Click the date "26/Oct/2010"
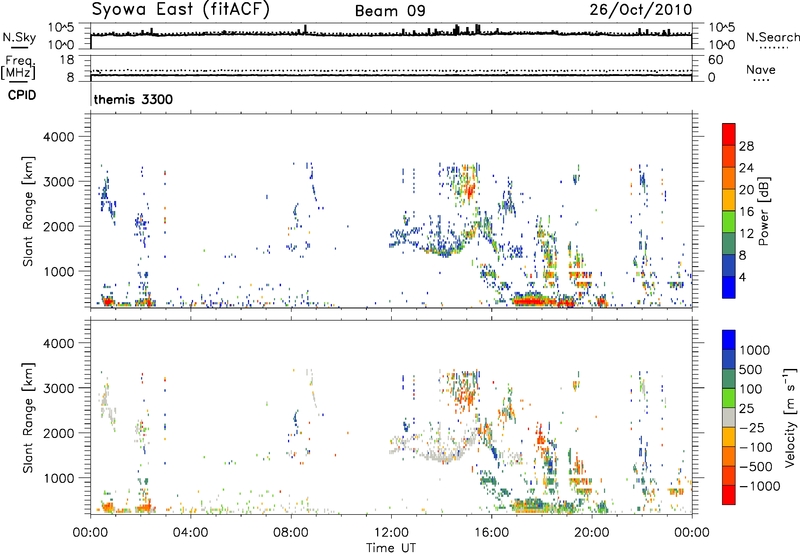This screenshot has height=554, width=800. coord(641,10)
